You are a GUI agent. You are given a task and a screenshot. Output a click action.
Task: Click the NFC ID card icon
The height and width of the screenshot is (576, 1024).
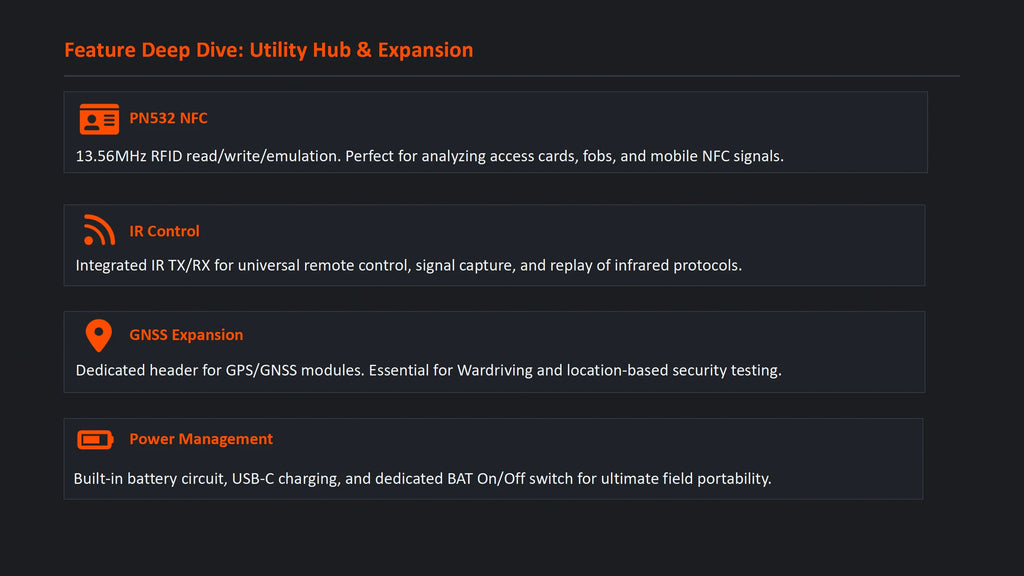(x=99, y=119)
